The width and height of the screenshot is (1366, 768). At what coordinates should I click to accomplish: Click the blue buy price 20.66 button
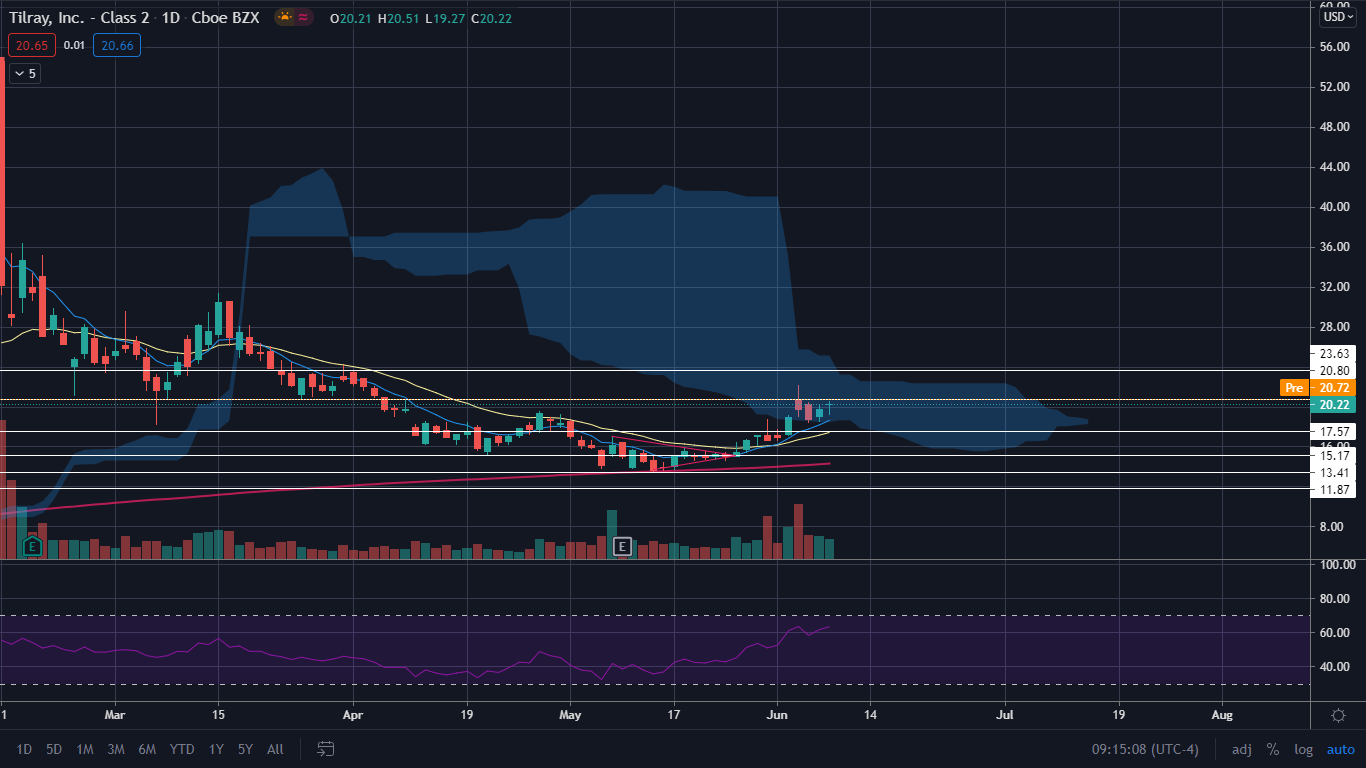(x=117, y=45)
